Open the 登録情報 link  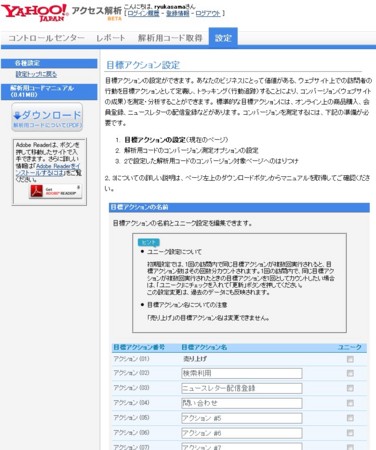coord(177,13)
